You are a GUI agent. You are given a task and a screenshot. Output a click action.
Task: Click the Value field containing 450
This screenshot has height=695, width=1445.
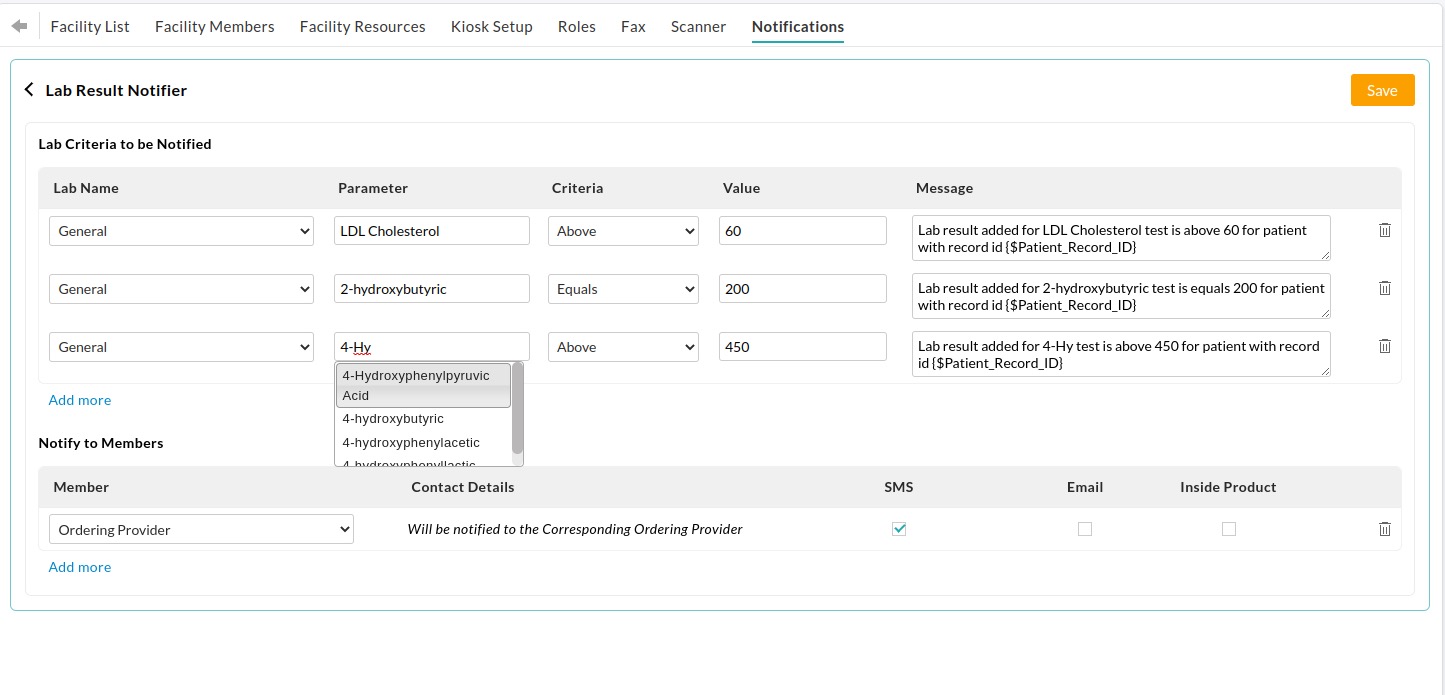coord(802,346)
